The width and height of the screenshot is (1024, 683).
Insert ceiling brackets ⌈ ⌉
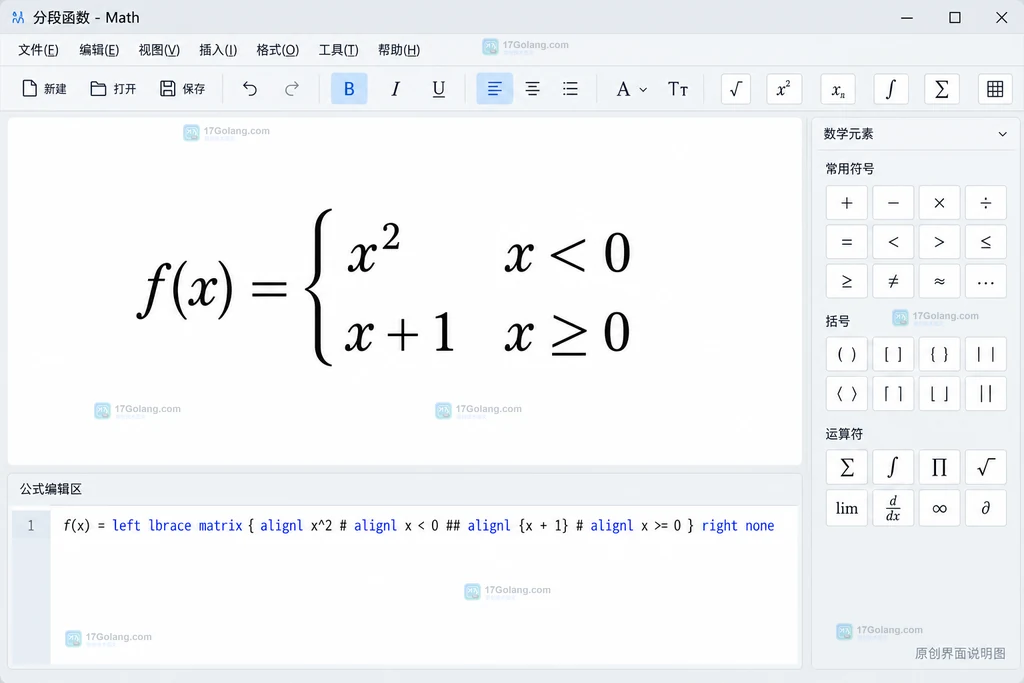tap(893, 394)
